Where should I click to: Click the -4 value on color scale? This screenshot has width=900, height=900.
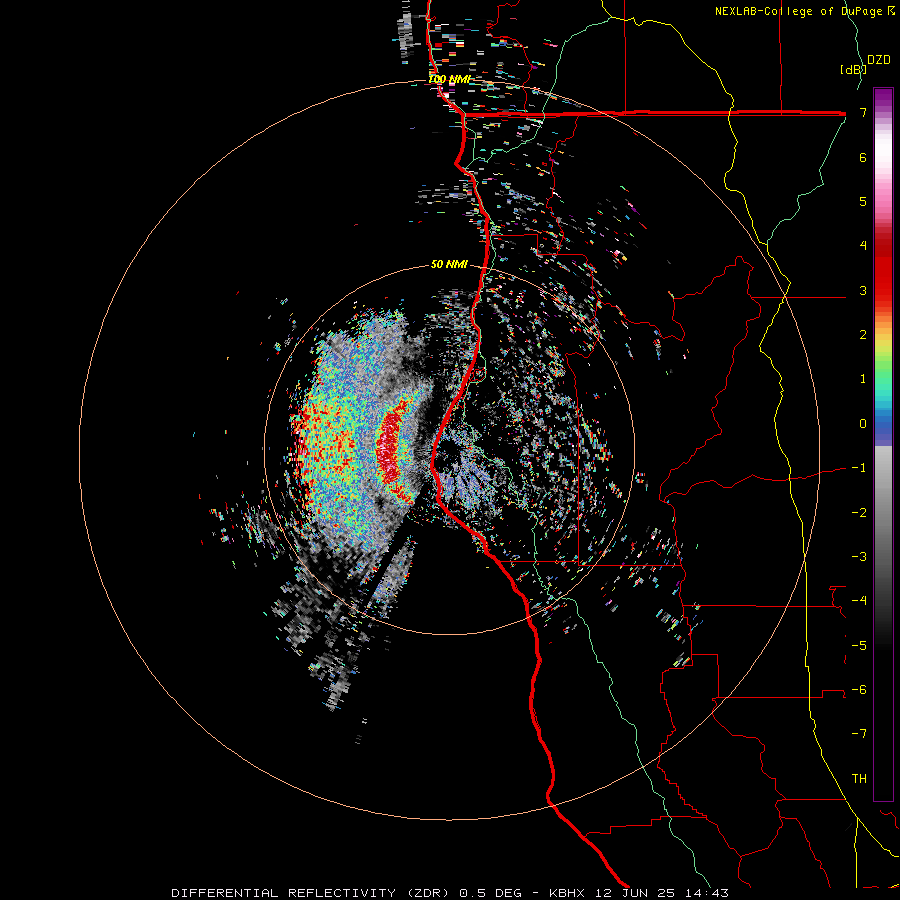coord(859,600)
